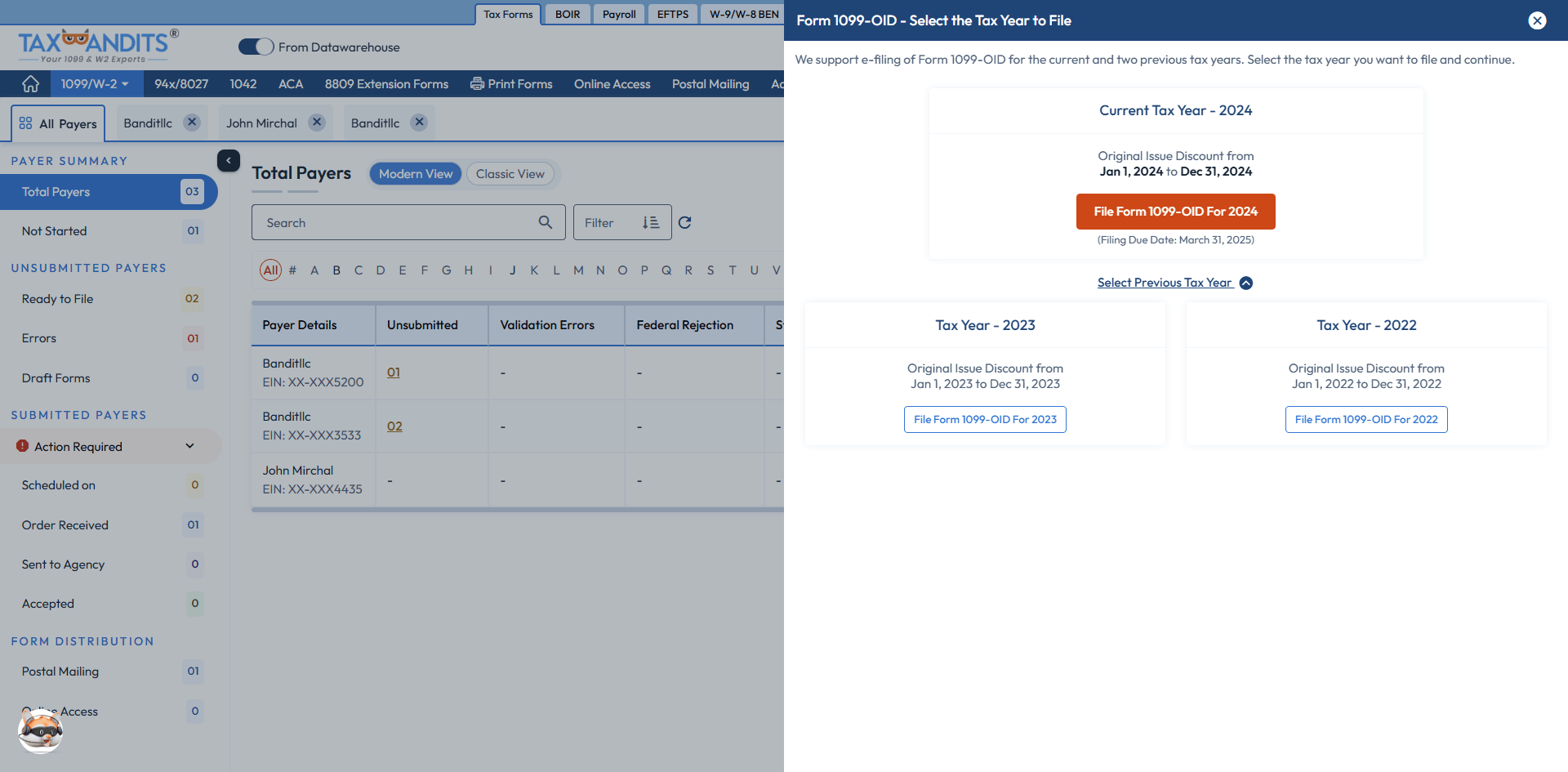Select Total Payers in sidebar
This screenshot has width=1568, height=772.
[x=109, y=192]
